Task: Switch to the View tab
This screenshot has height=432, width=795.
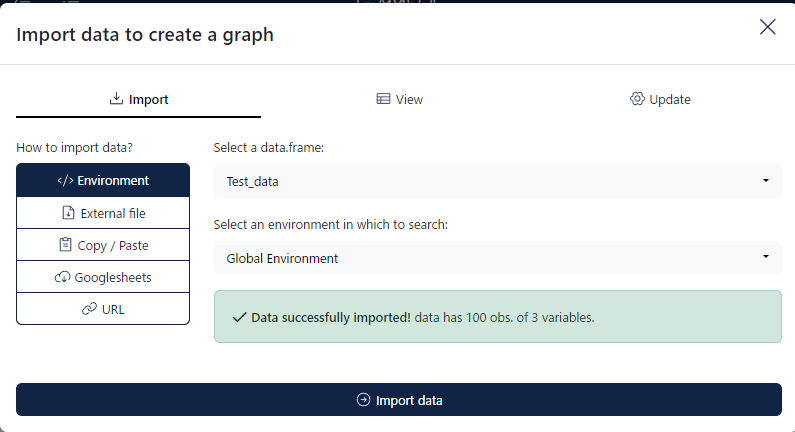Action: click(400, 99)
